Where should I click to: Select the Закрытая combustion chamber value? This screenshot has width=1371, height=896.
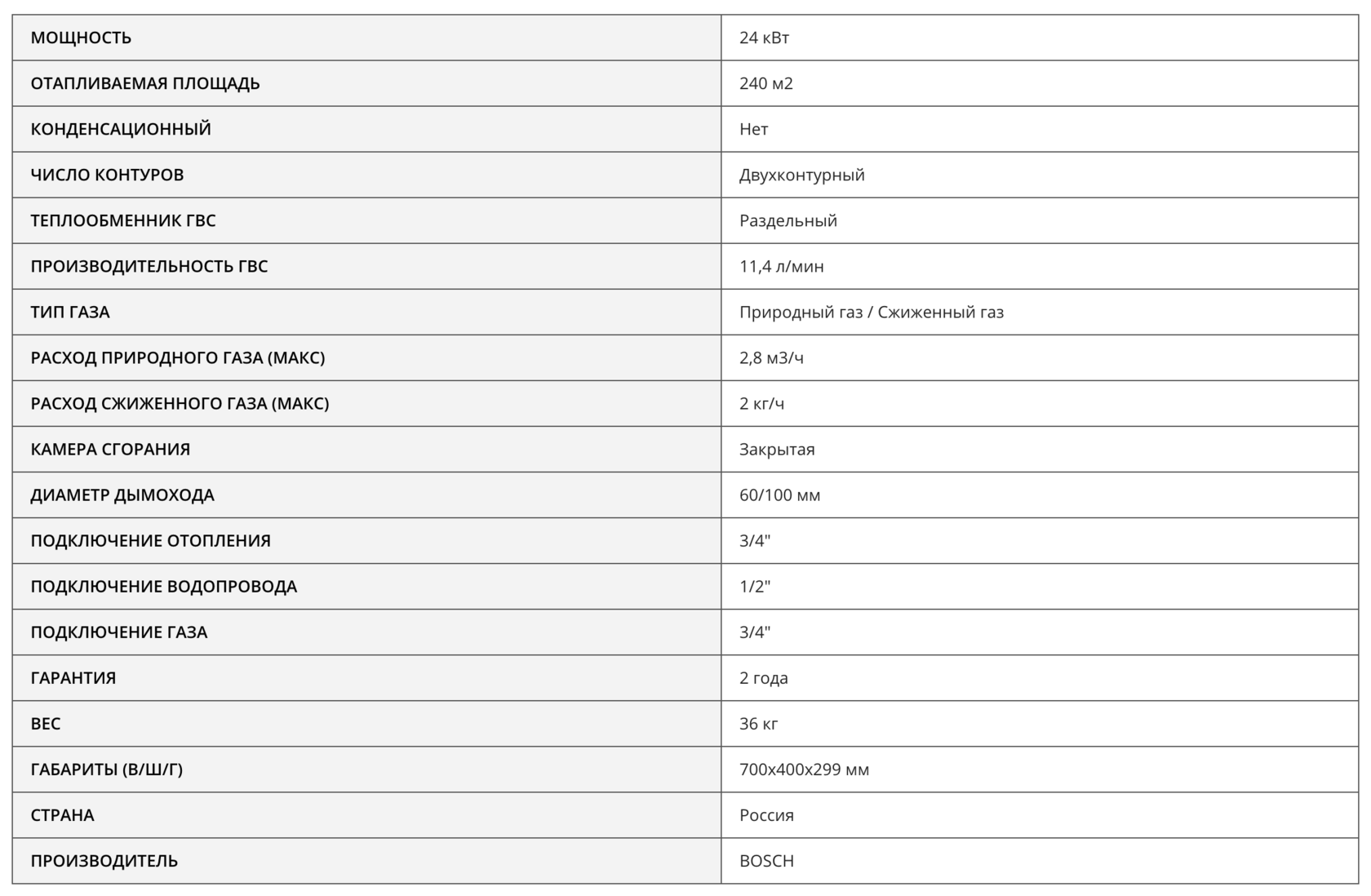coord(777,449)
